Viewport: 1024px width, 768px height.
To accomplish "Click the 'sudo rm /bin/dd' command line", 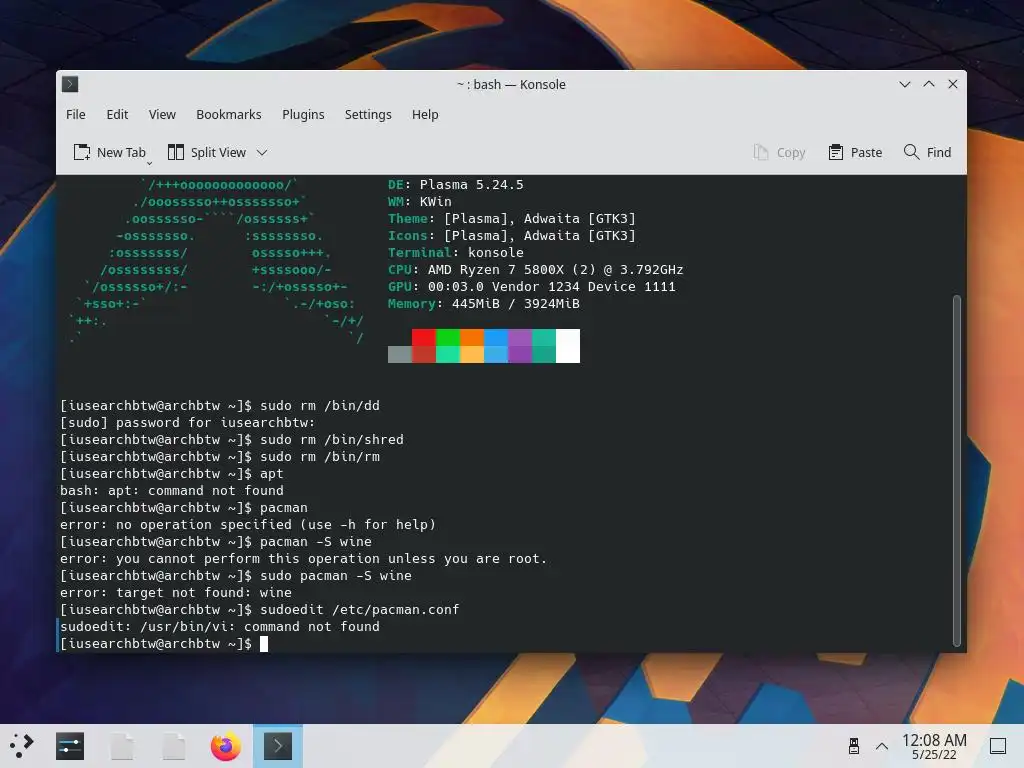I will pyautogui.click(x=219, y=406).
